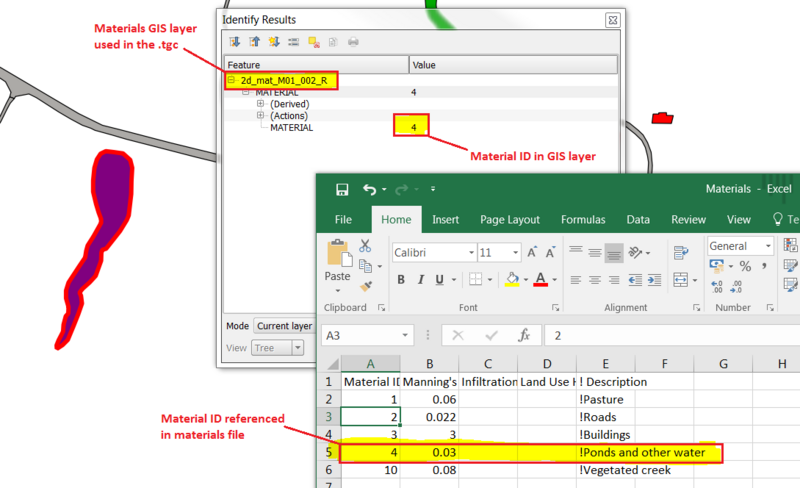This screenshot has width=800, height=488.
Task: Click Merge and Center icon
Action: [681, 279]
